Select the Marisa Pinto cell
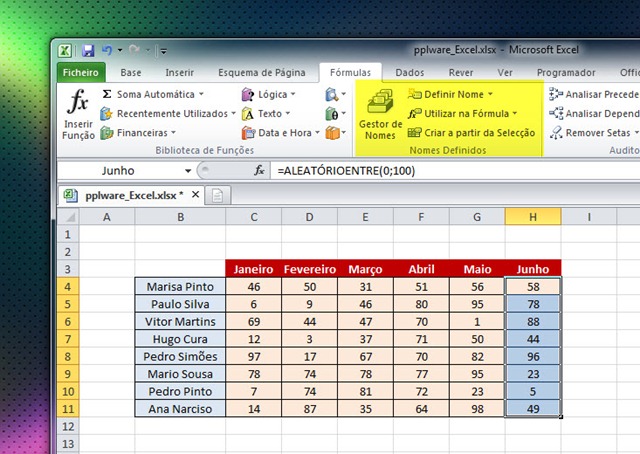Image resolution: width=640 pixels, height=454 pixels. [180, 287]
